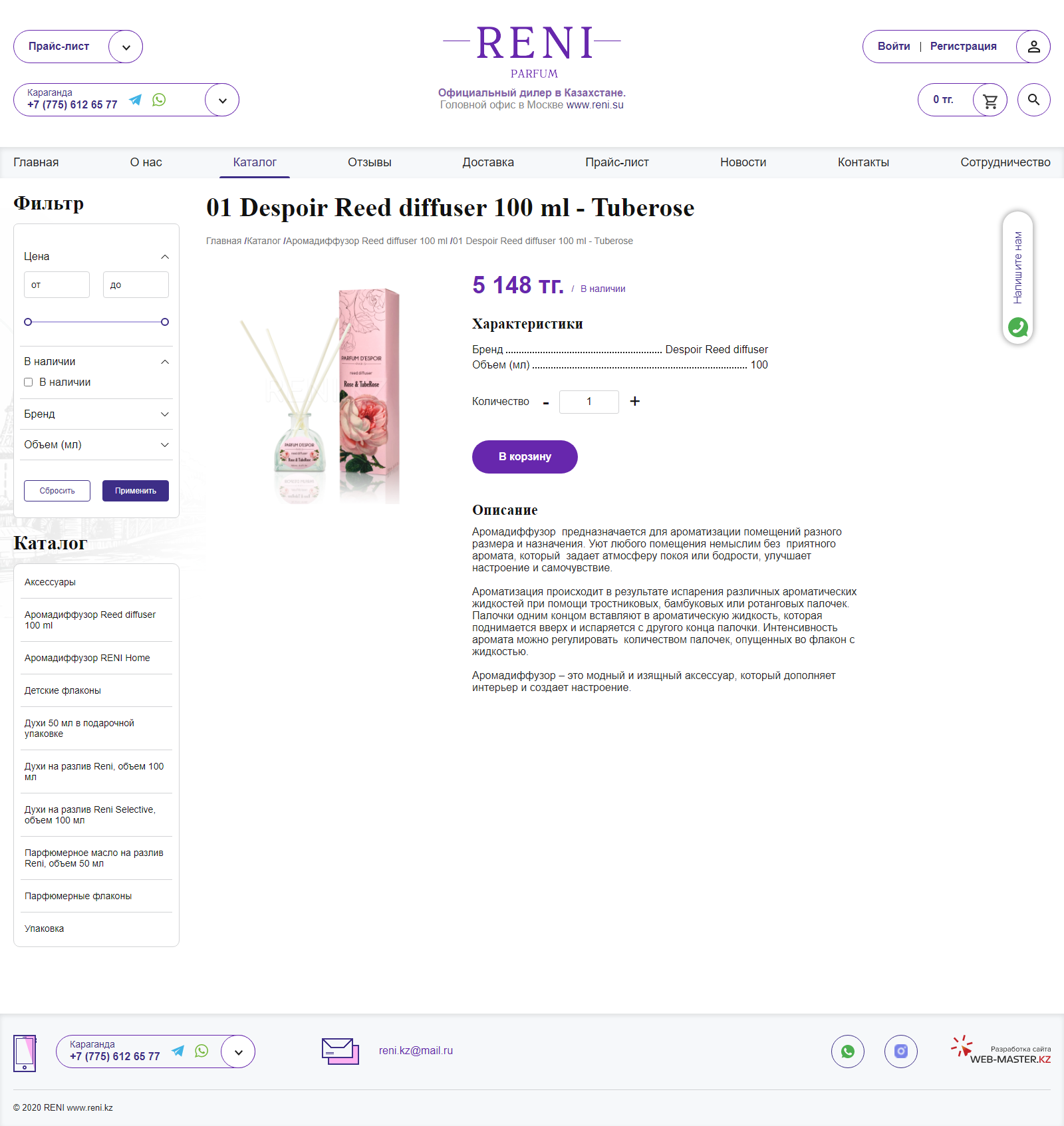
Task: Open 'О нас' navigation item
Action: tap(146, 162)
